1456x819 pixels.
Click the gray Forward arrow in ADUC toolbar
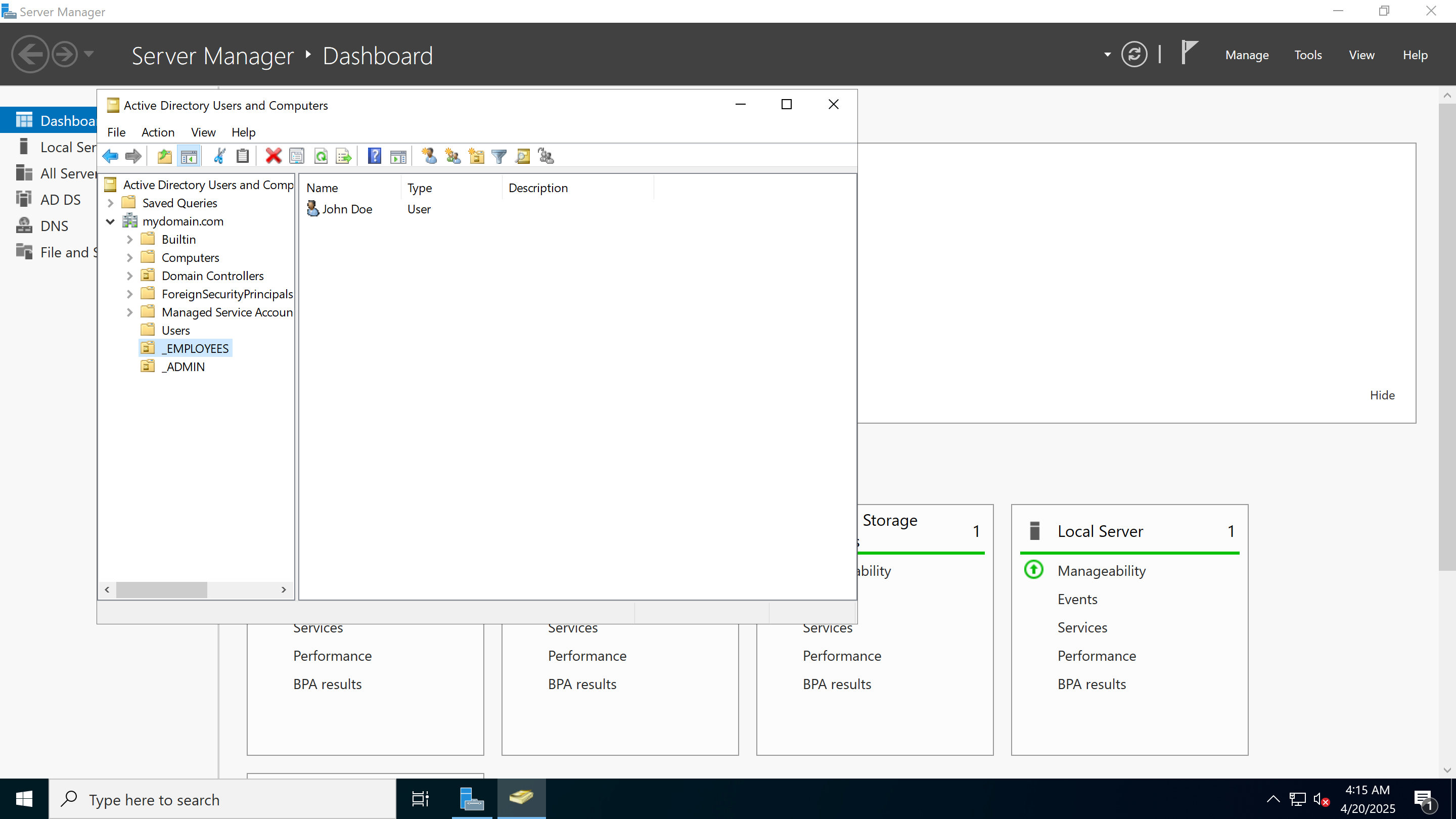[133, 156]
